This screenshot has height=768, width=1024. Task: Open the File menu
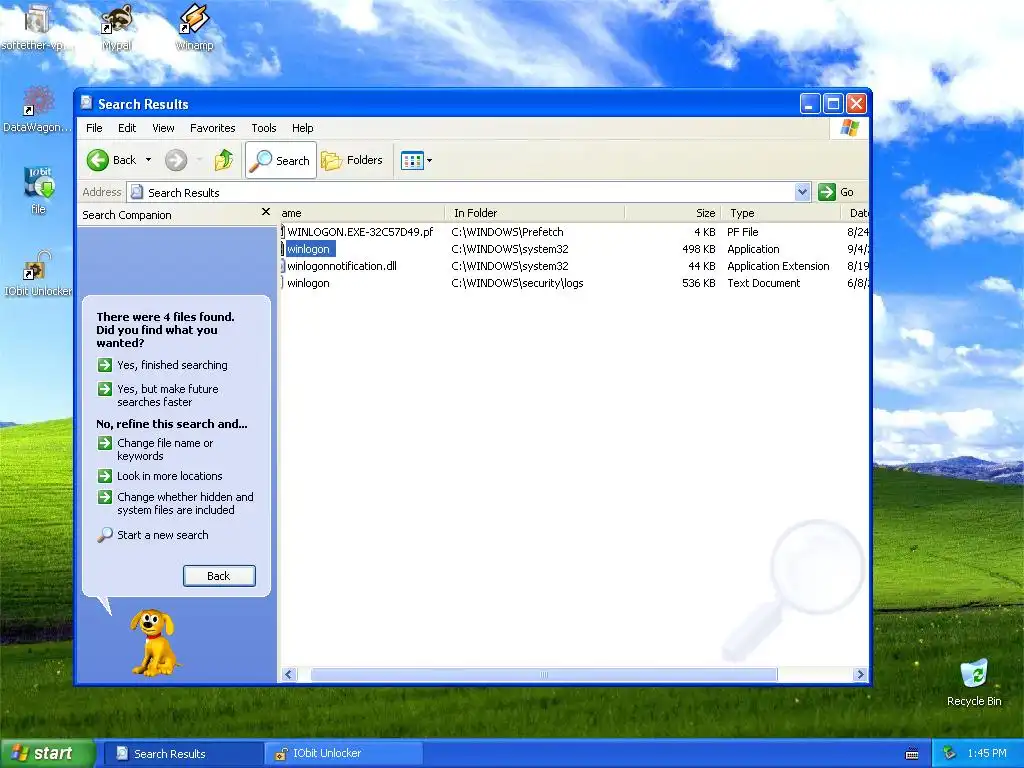click(94, 128)
